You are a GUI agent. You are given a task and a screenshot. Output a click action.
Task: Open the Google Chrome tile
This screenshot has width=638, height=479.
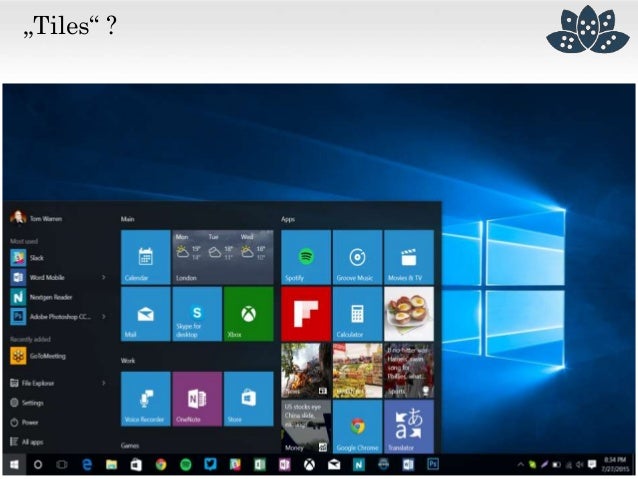click(x=357, y=427)
